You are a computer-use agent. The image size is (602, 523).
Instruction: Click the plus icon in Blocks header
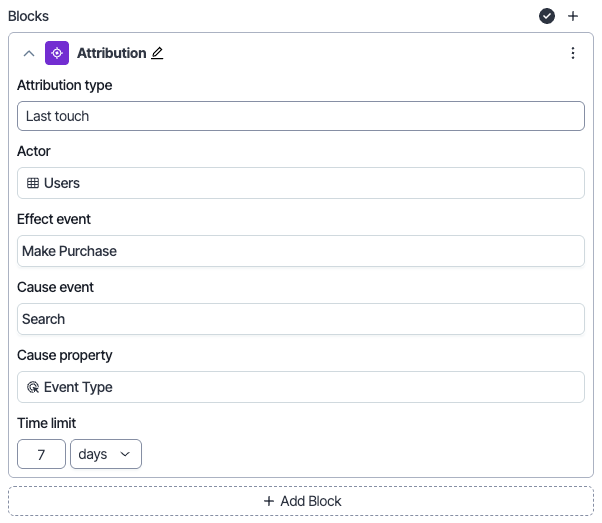point(573,16)
